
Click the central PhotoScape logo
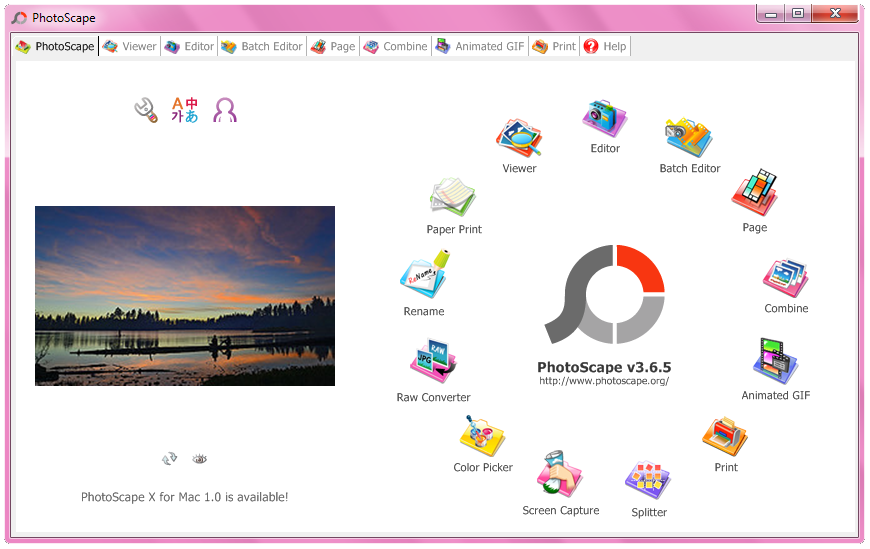(604, 294)
